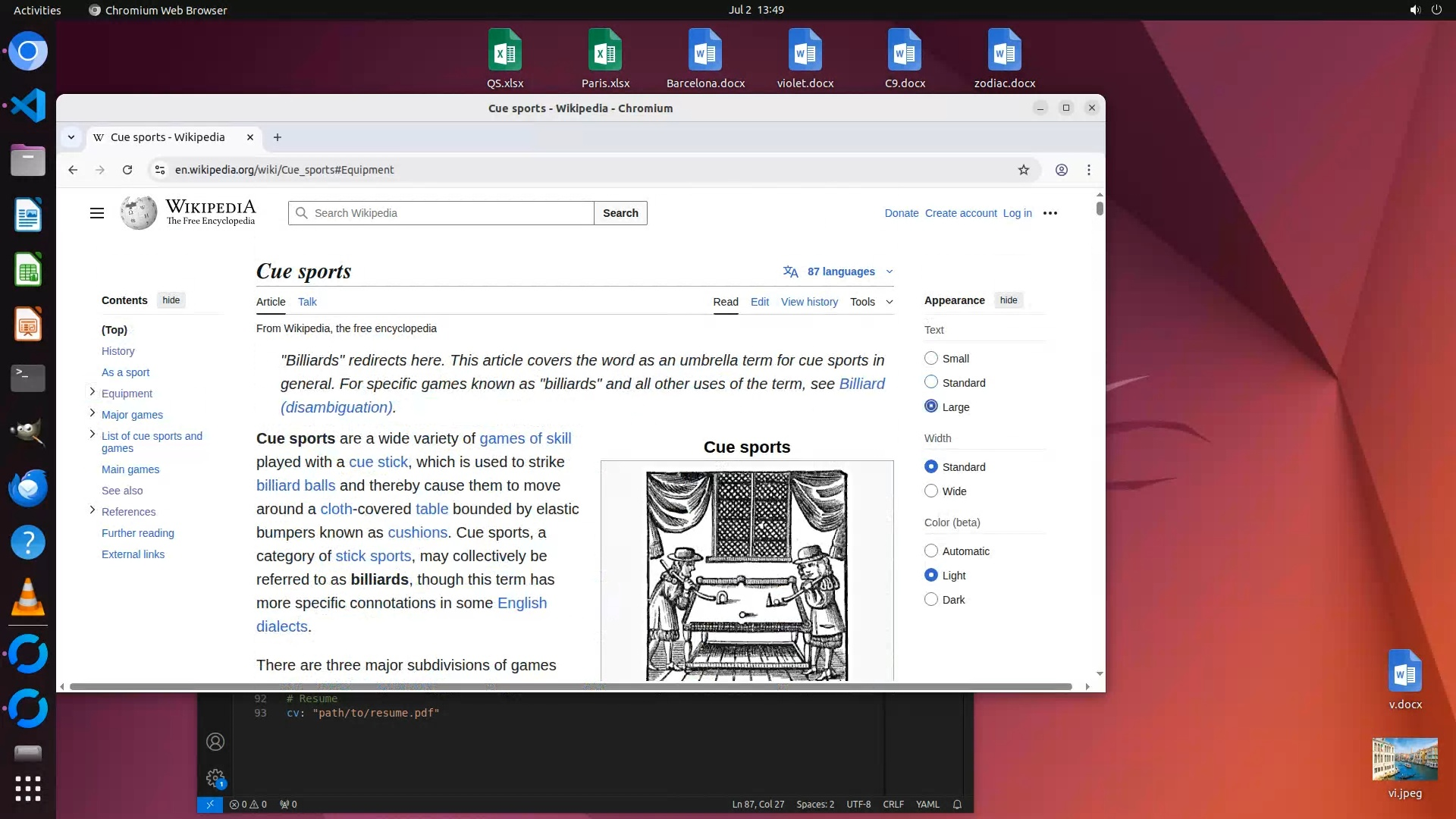Viewport: 1456px width, 819px height.
Task: Switch to the Talk tab
Action: point(307,302)
